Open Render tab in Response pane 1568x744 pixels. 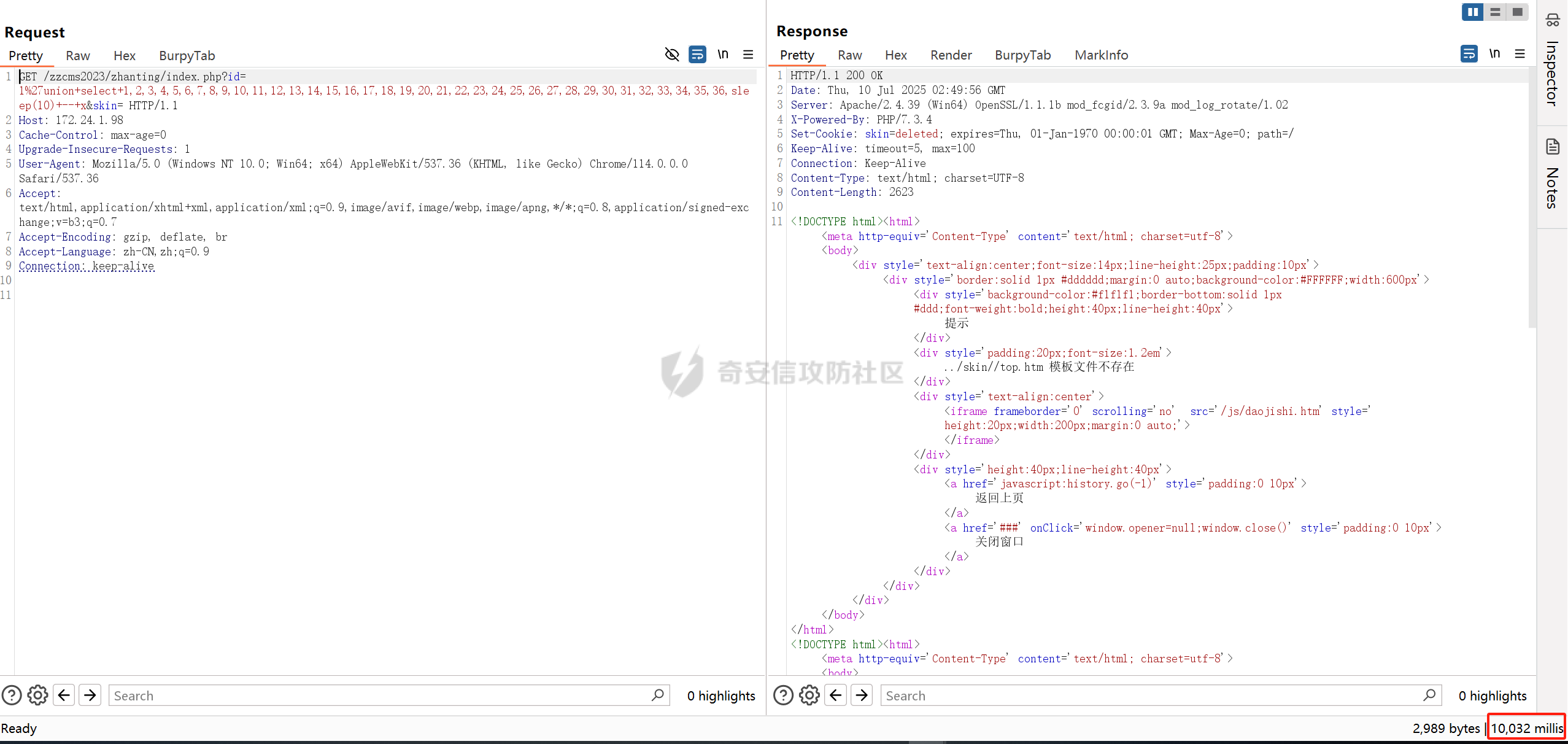(x=951, y=55)
